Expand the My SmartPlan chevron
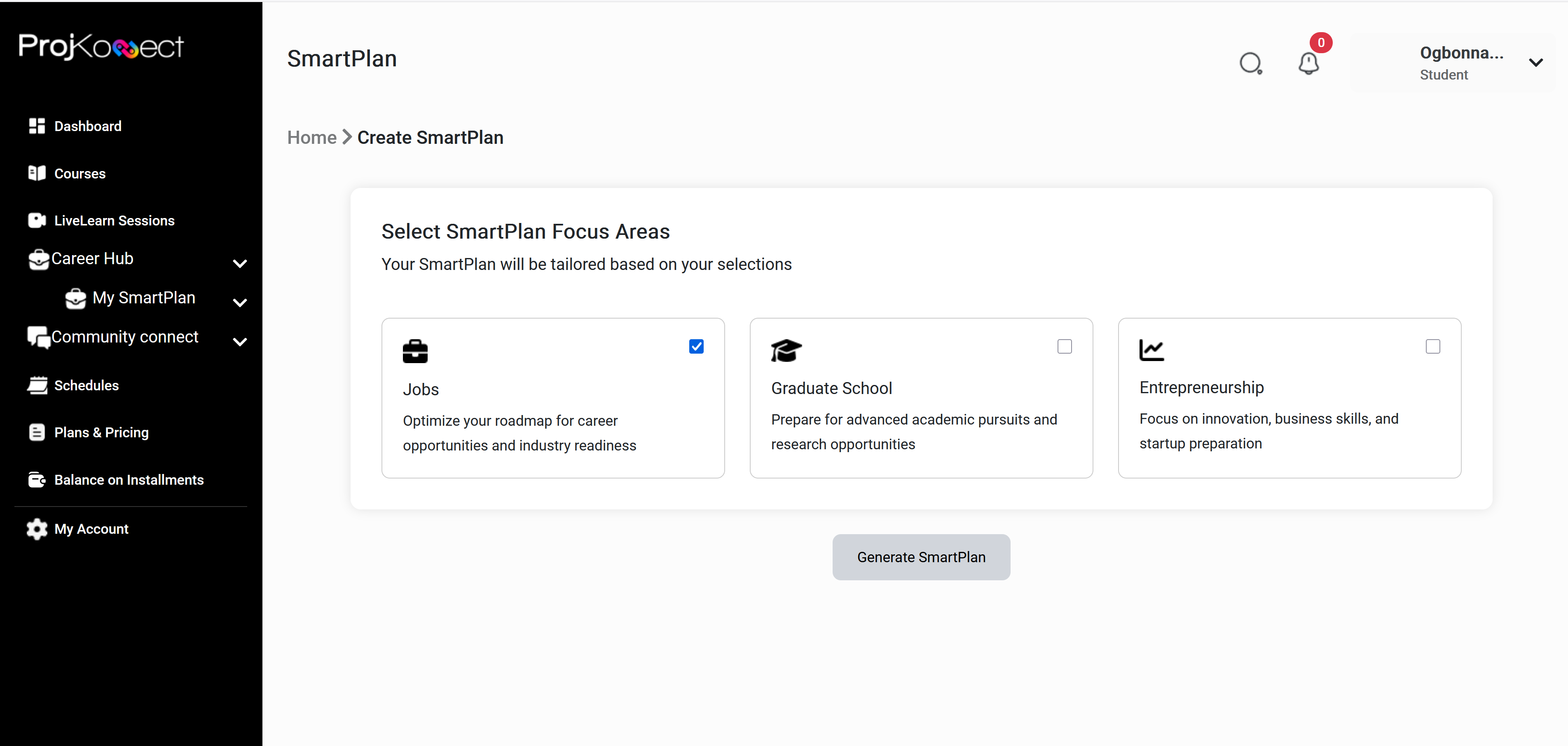The width and height of the screenshot is (1568, 746). 240,303
